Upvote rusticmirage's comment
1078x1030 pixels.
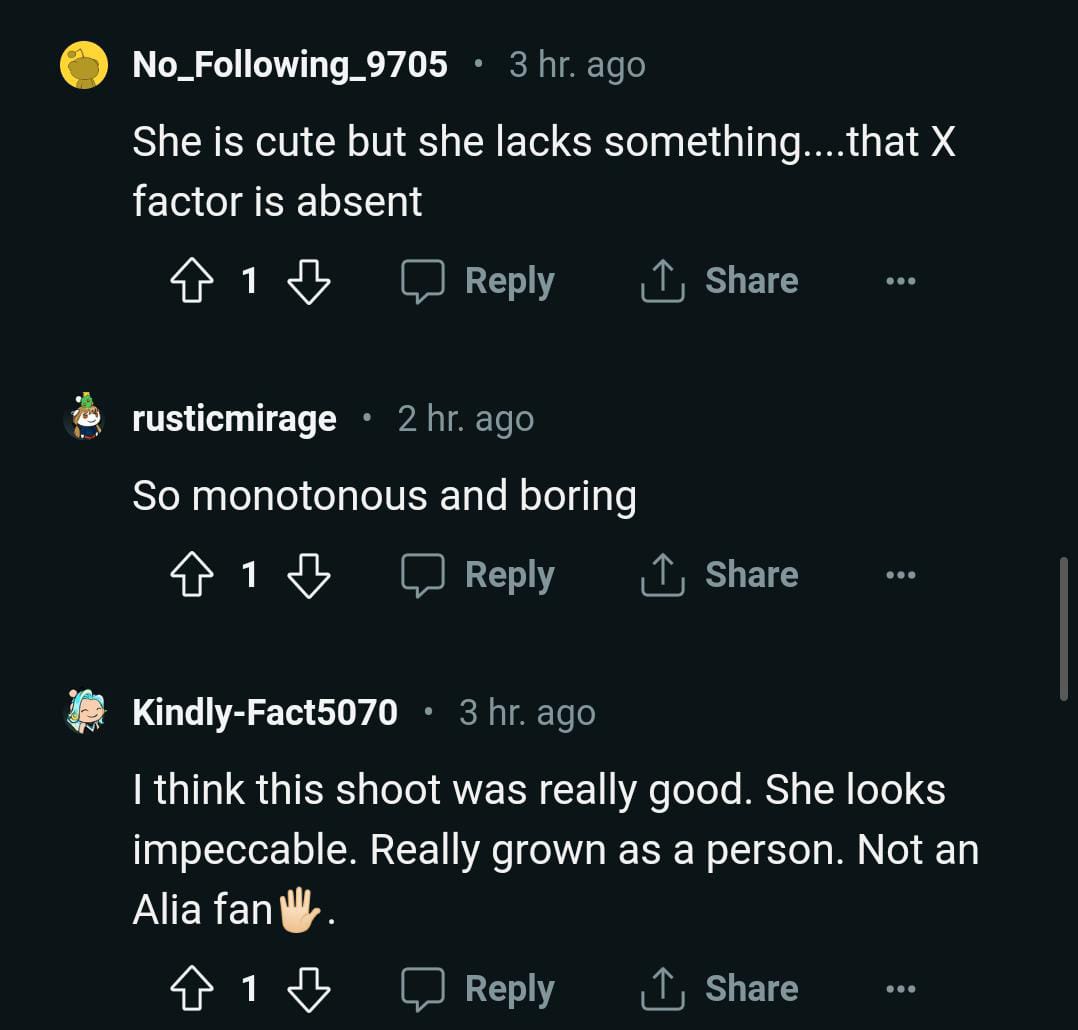click(x=192, y=576)
